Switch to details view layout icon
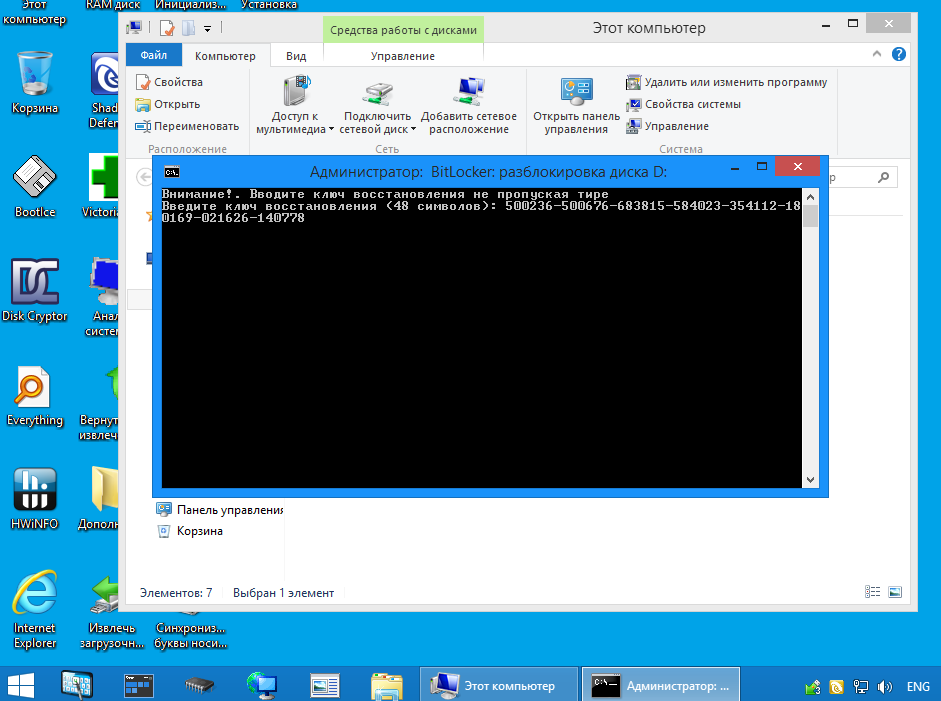The image size is (941, 701). click(874, 592)
